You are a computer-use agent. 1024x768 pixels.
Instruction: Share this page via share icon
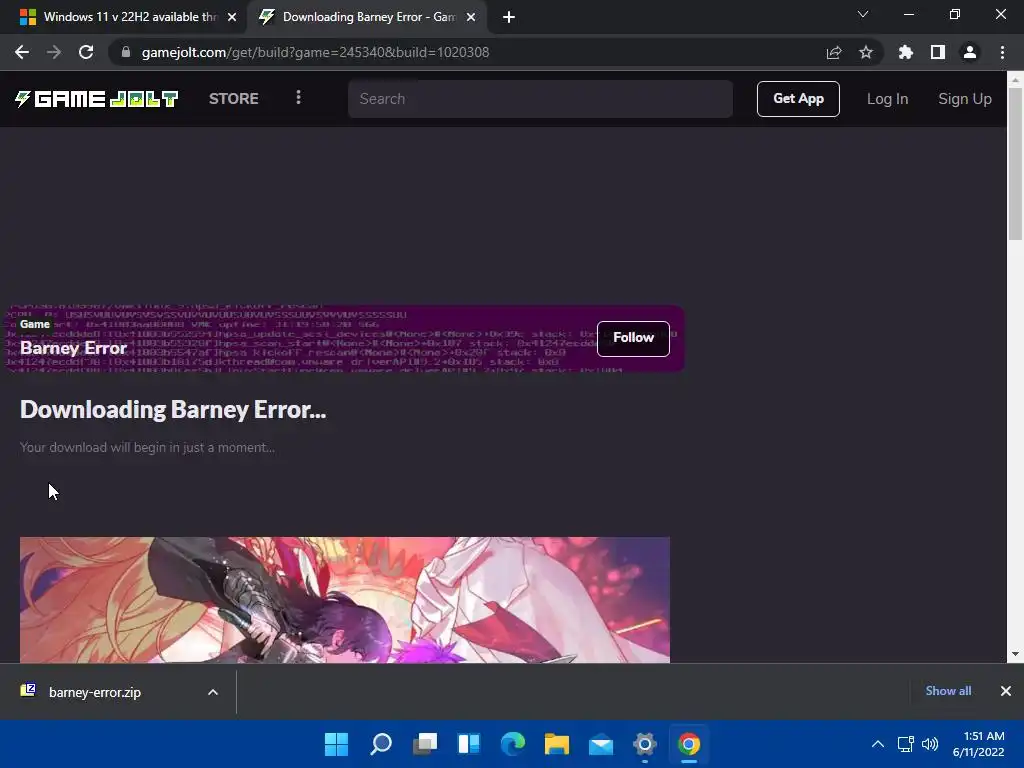(834, 52)
